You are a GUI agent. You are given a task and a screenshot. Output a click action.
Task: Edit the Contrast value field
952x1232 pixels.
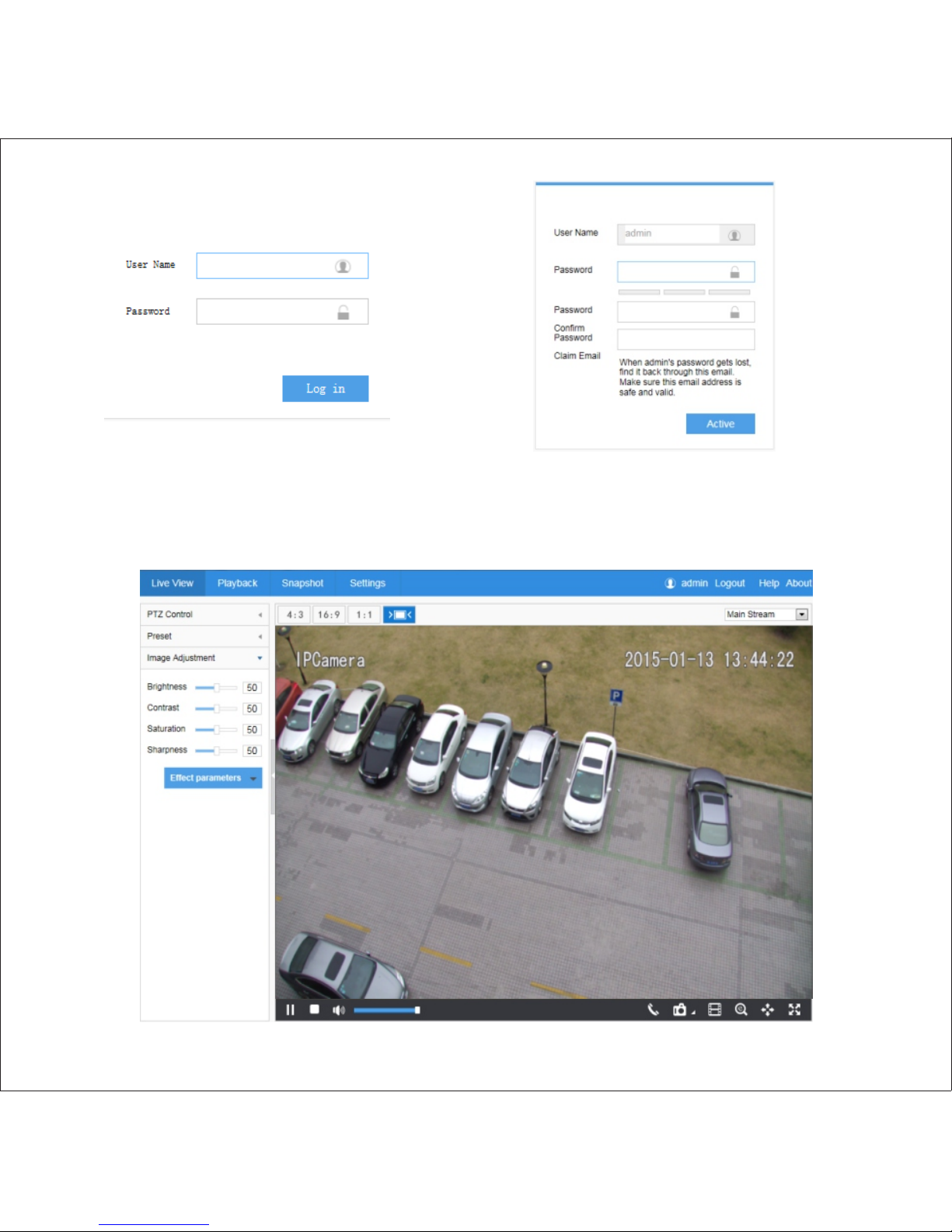tap(252, 709)
